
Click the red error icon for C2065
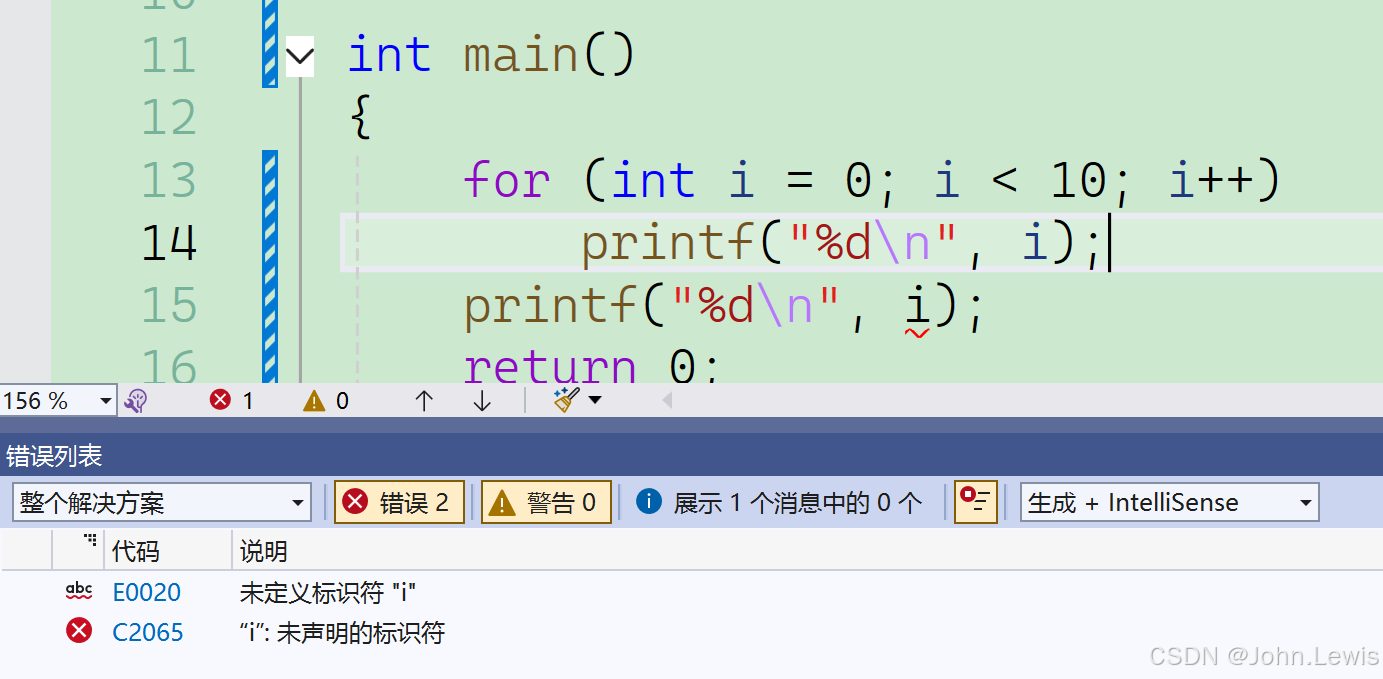coord(79,630)
